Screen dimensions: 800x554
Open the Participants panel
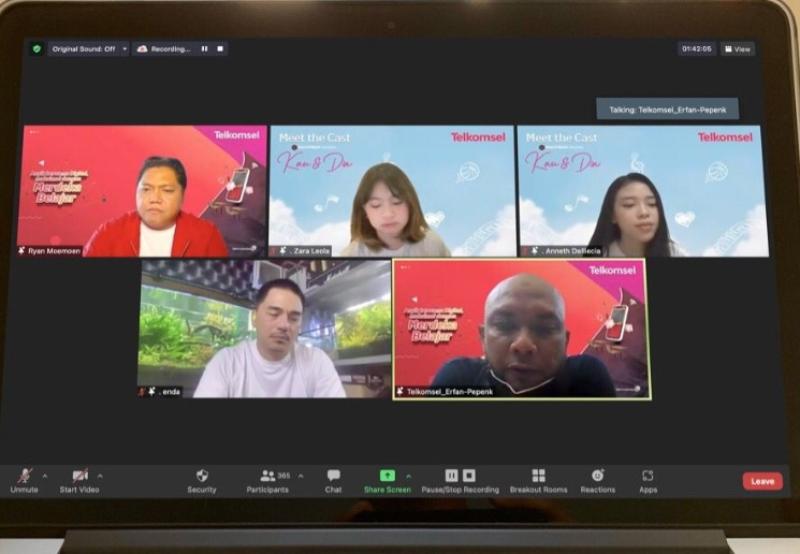point(268,476)
